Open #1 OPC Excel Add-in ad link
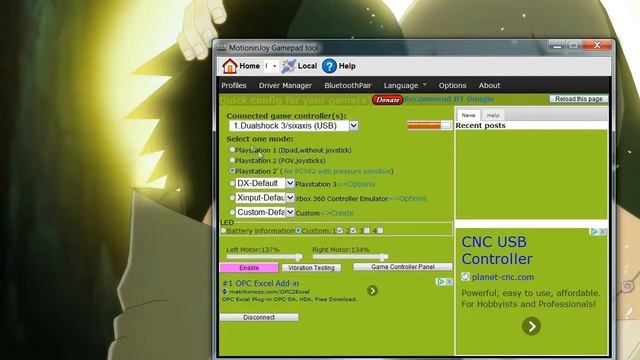This screenshot has width=640, height=360. [261, 283]
